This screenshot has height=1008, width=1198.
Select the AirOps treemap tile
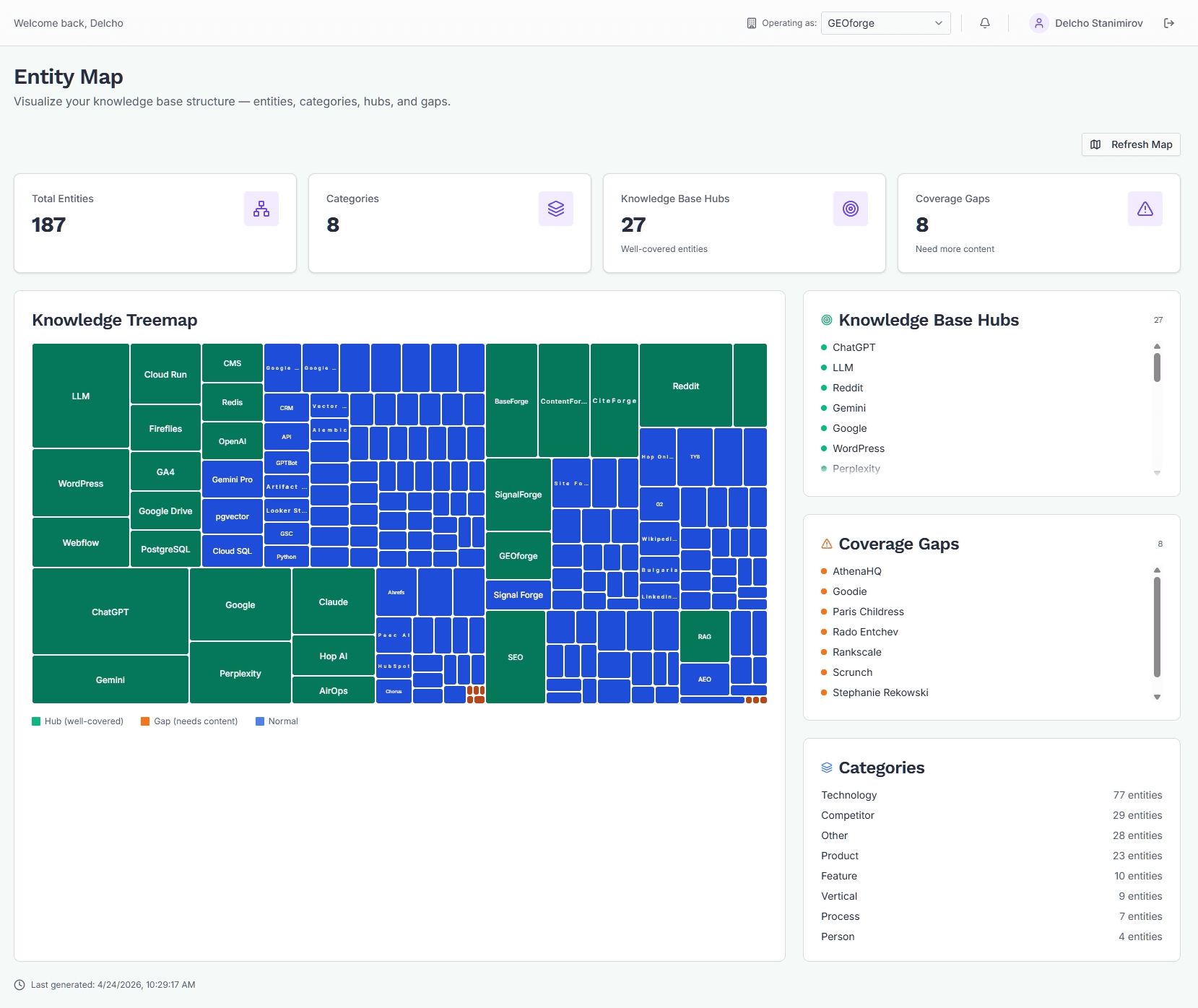pyautogui.click(x=334, y=690)
